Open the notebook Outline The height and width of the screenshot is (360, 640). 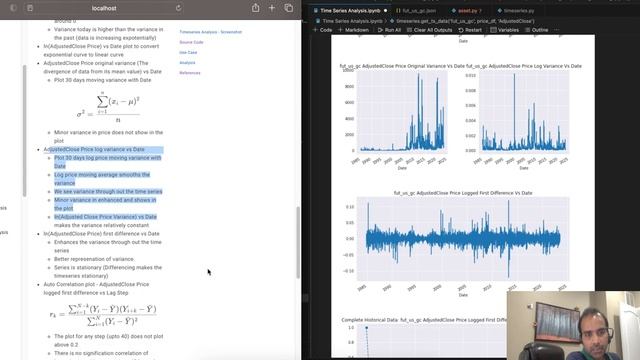(536, 30)
